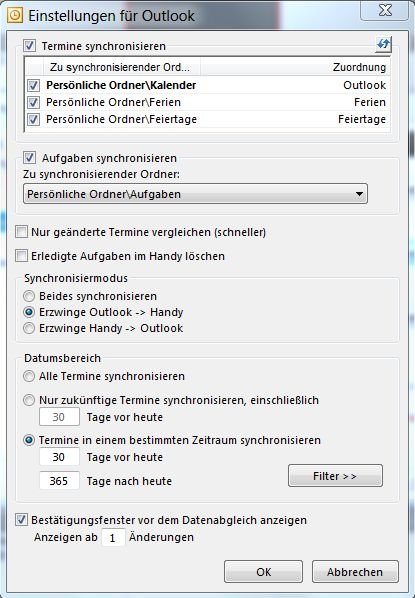Click the Tage nach heute field
415x598 pixels.
pyautogui.click(x=59, y=481)
